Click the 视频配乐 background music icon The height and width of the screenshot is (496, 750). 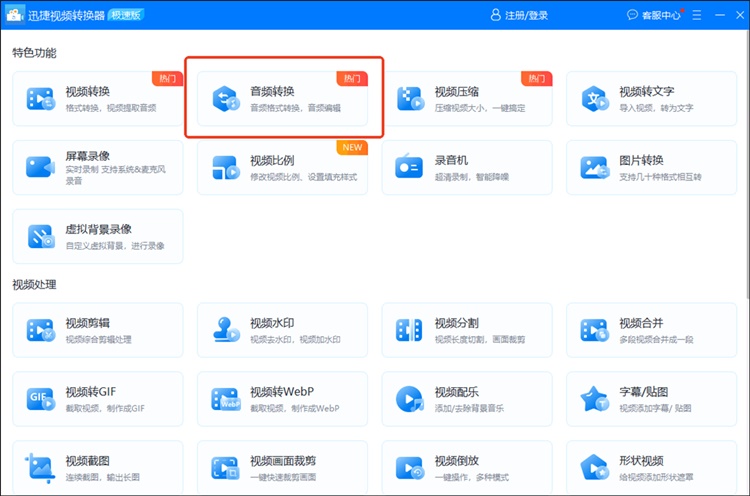pyautogui.click(x=410, y=399)
